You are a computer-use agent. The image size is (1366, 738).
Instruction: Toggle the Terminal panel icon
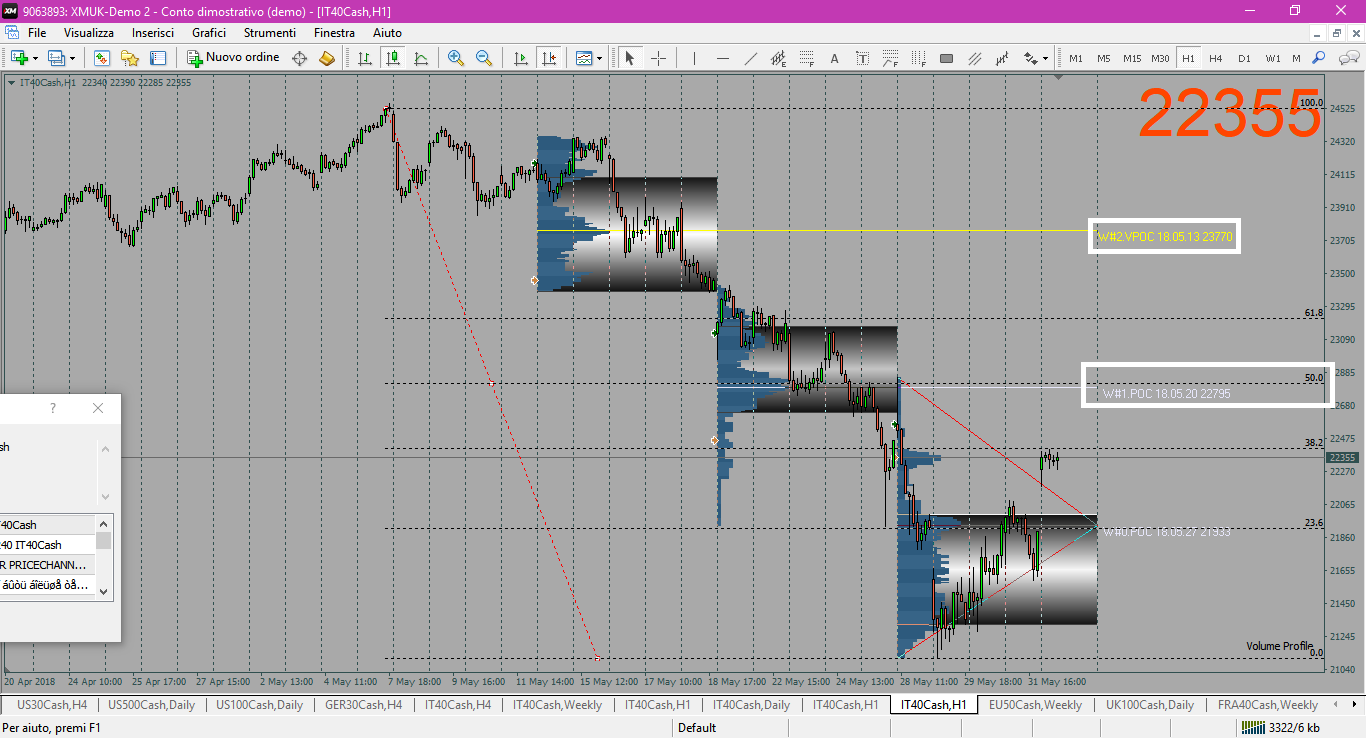(x=158, y=58)
